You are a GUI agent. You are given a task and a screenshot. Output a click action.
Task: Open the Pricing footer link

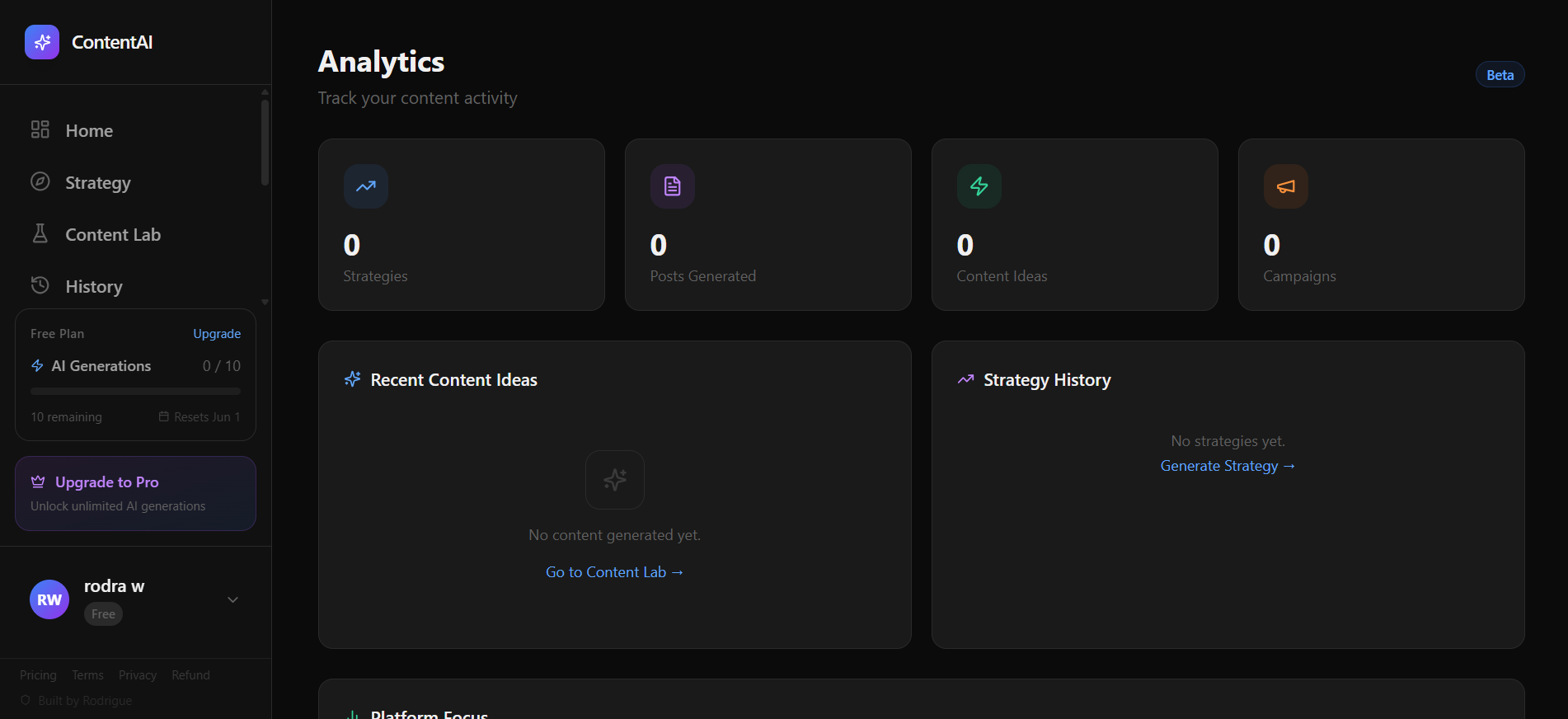38,674
